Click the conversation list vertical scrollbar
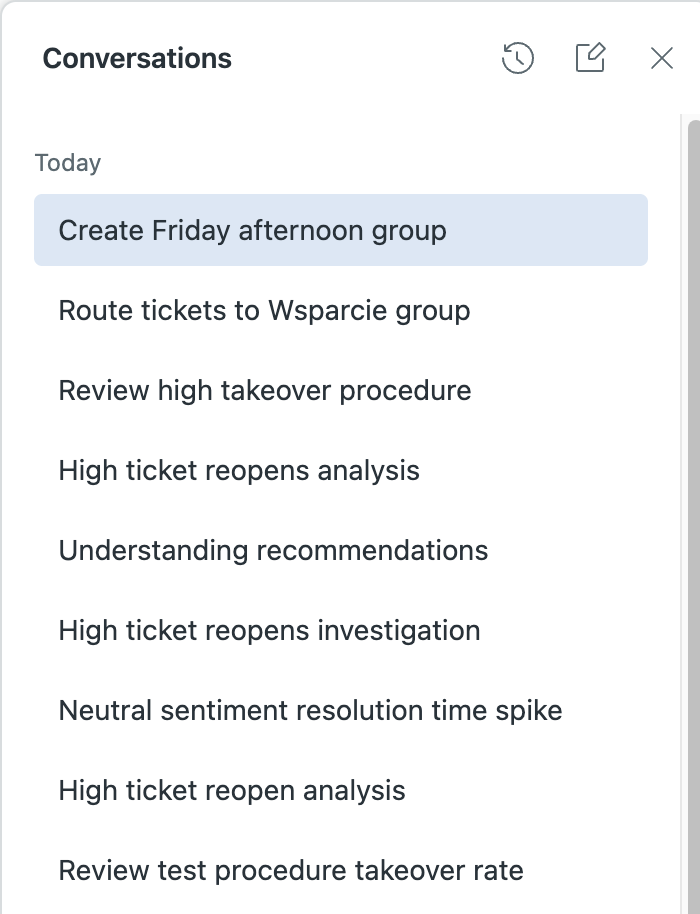 693,500
